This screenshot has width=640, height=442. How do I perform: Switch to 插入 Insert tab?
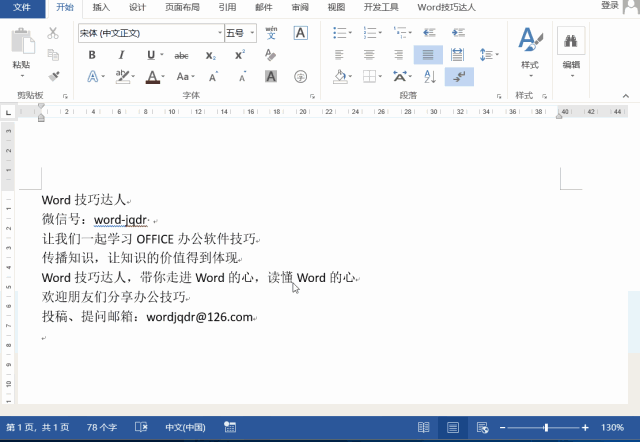click(x=101, y=7)
